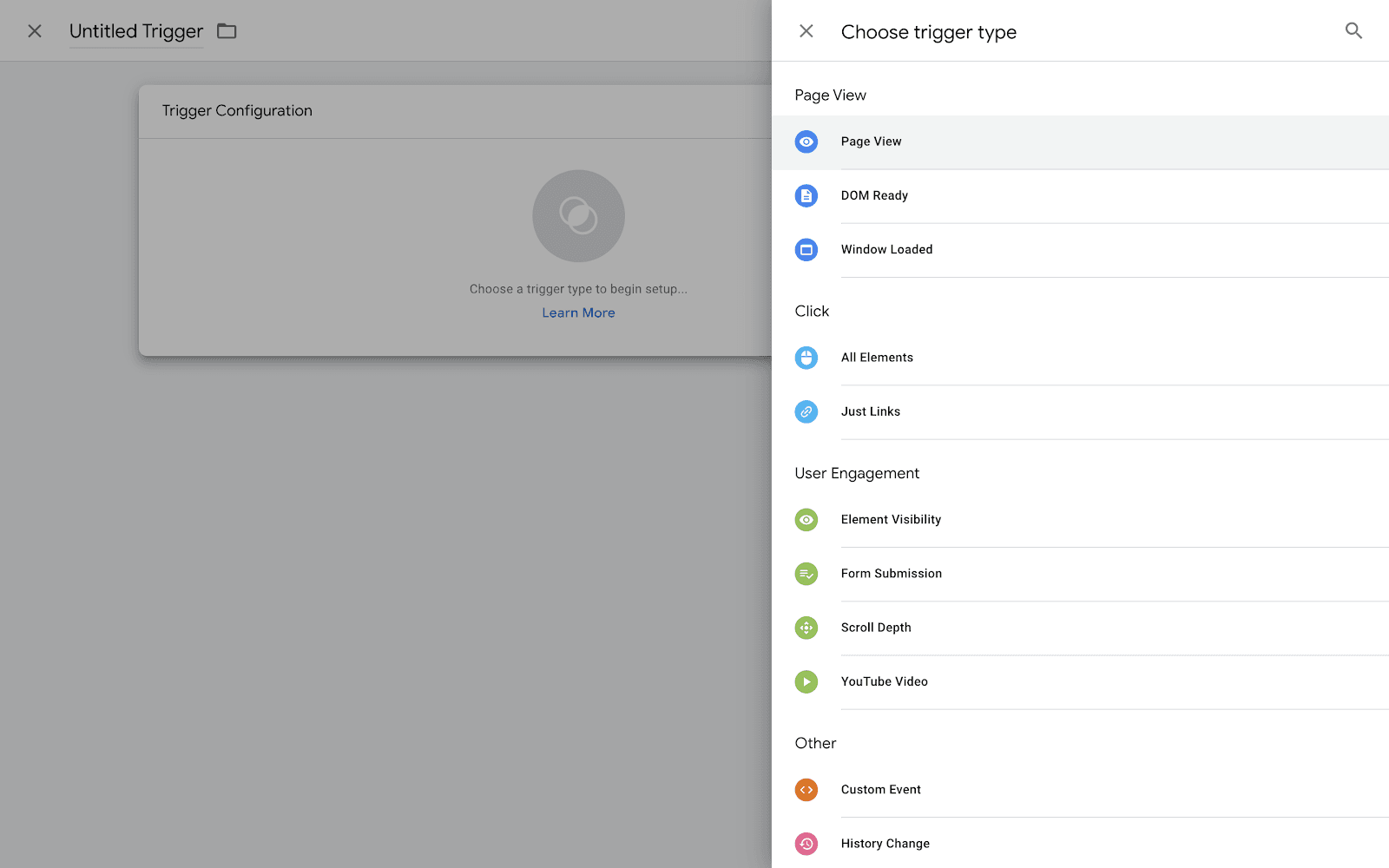Click the YouTube Video play icon
Viewport: 1389px width, 868px height.
click(x=806, y=681)
